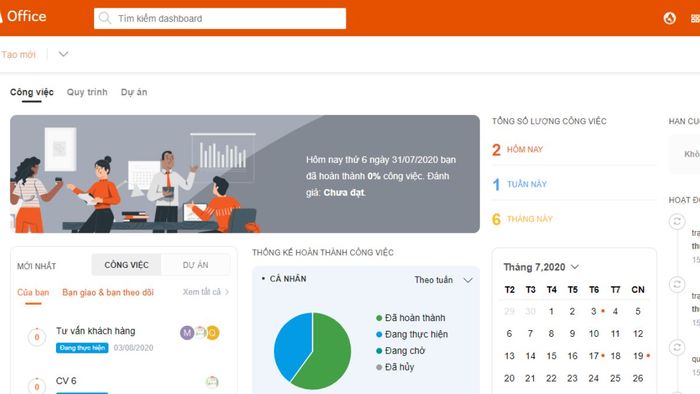
Task: Click the CÁ NHÂN chart heading
Action: click(x=288, y=279)
